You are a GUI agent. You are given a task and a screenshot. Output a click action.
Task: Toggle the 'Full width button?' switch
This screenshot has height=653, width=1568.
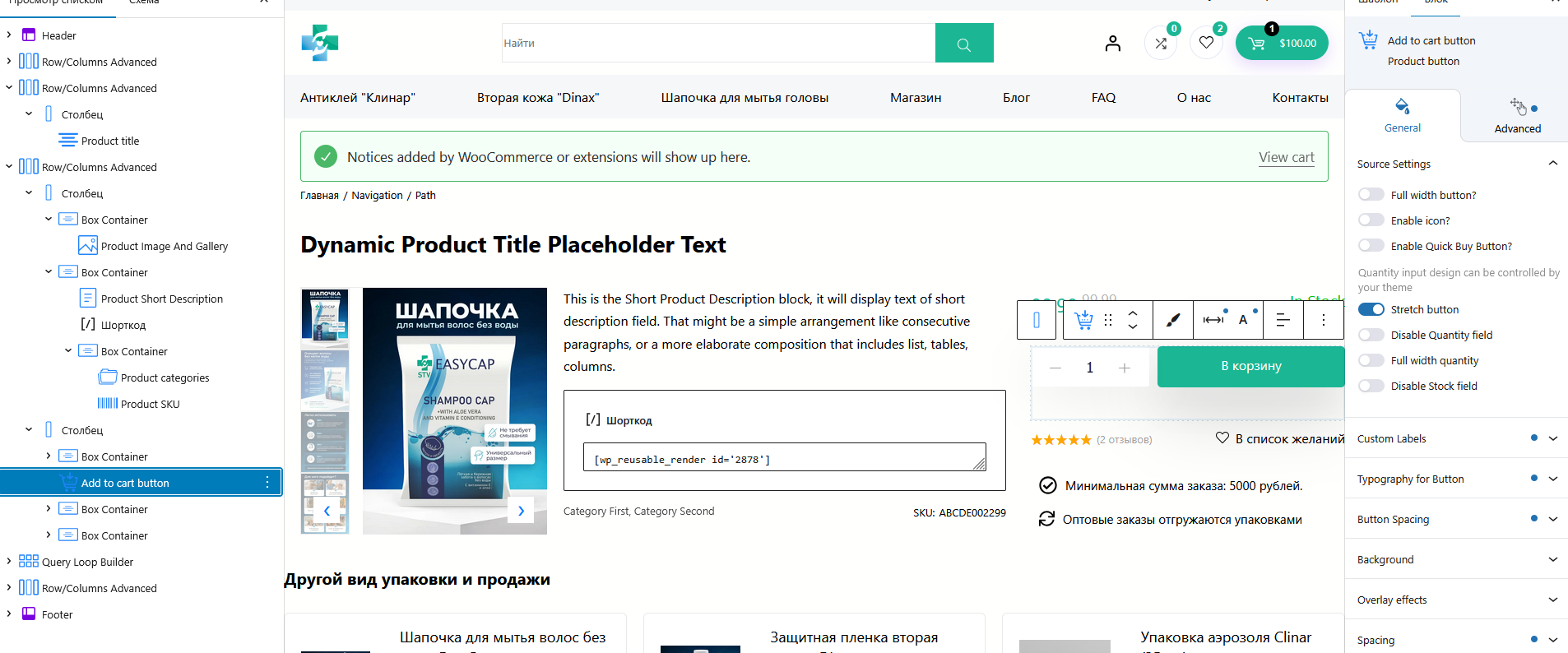click(1371, 195)
